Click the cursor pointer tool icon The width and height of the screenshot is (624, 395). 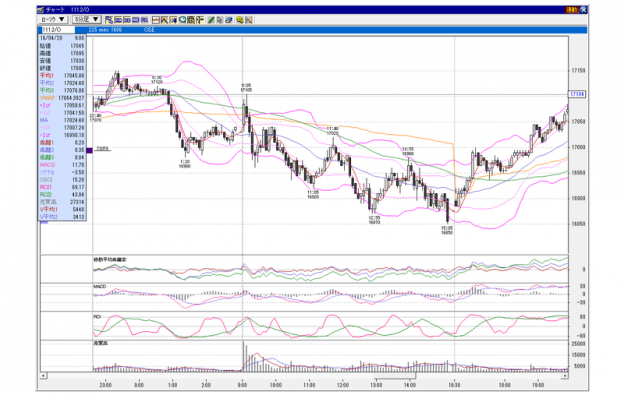point(220,20)
